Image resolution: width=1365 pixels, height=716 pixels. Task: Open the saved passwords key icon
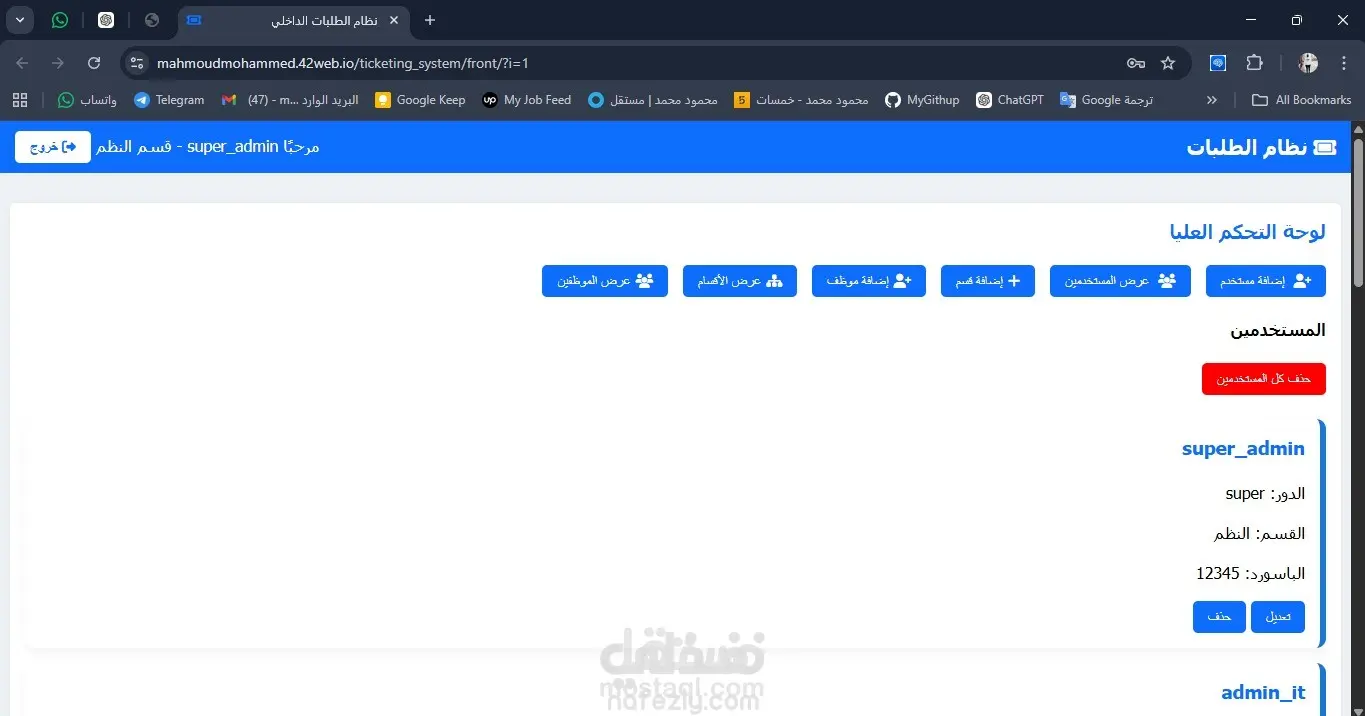point(1136,63)
